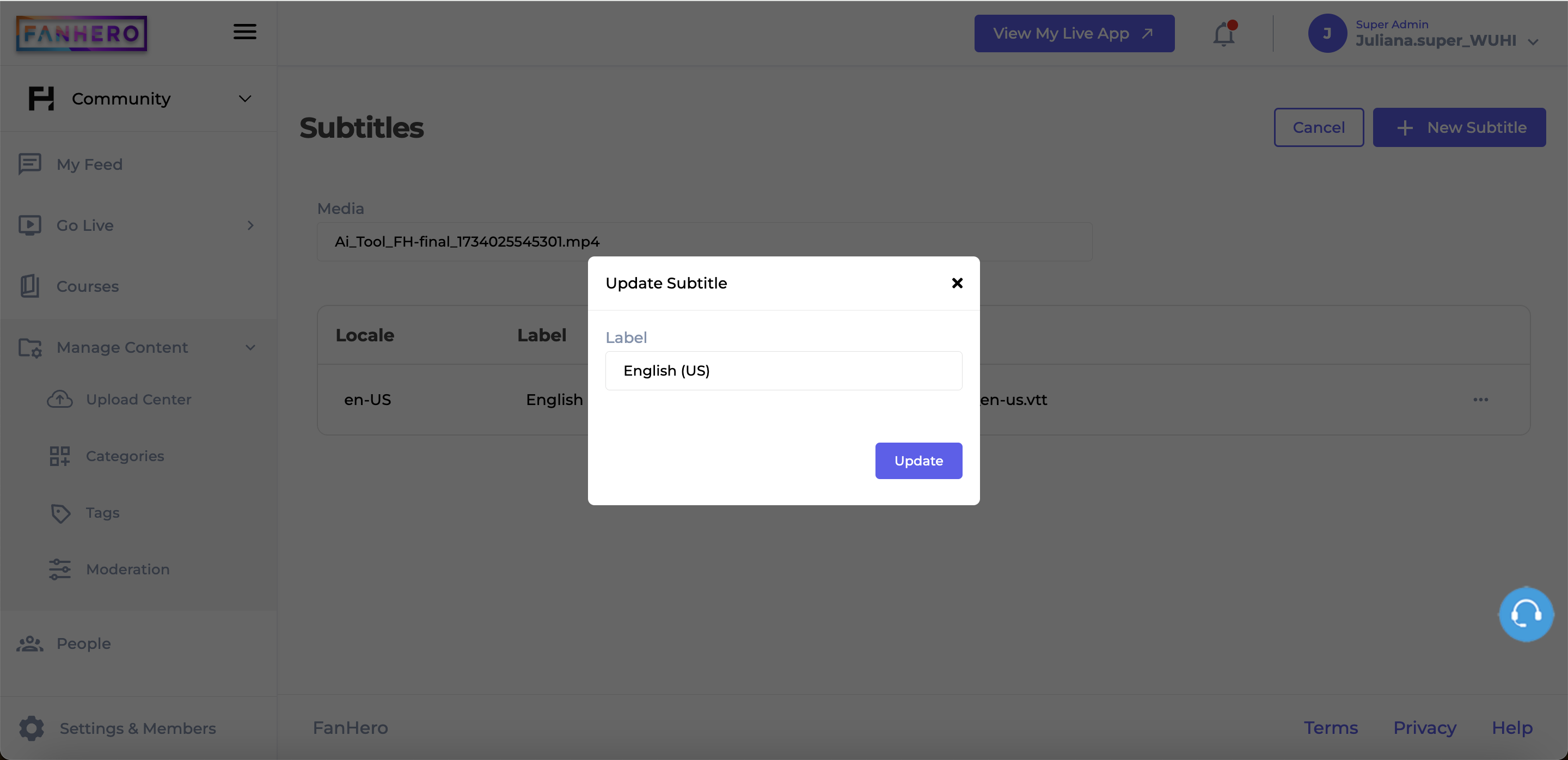
Task: Click the Courses icon
Action: [x=30, y=286]
